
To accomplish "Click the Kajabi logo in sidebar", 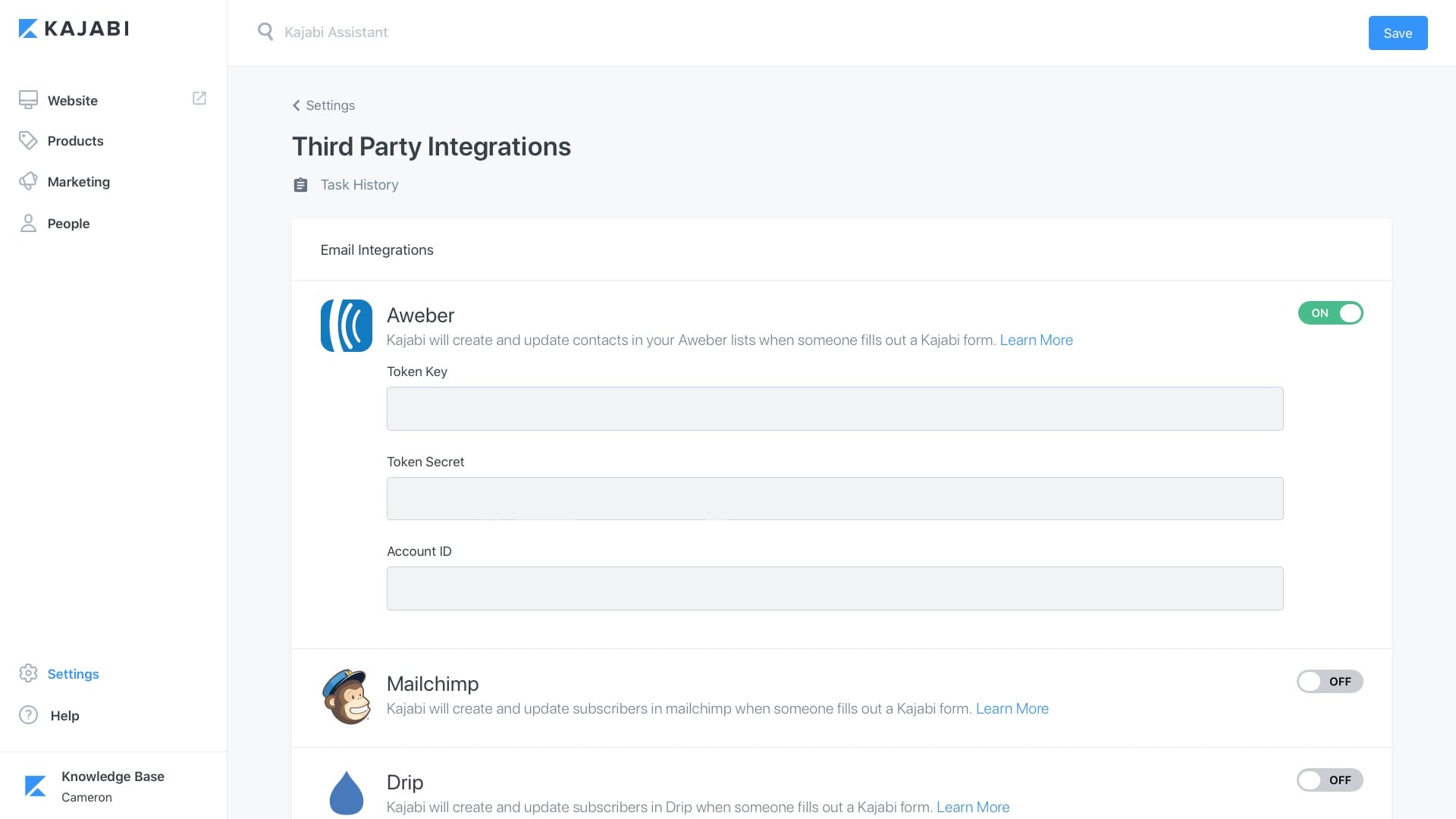I will (74, 29).
